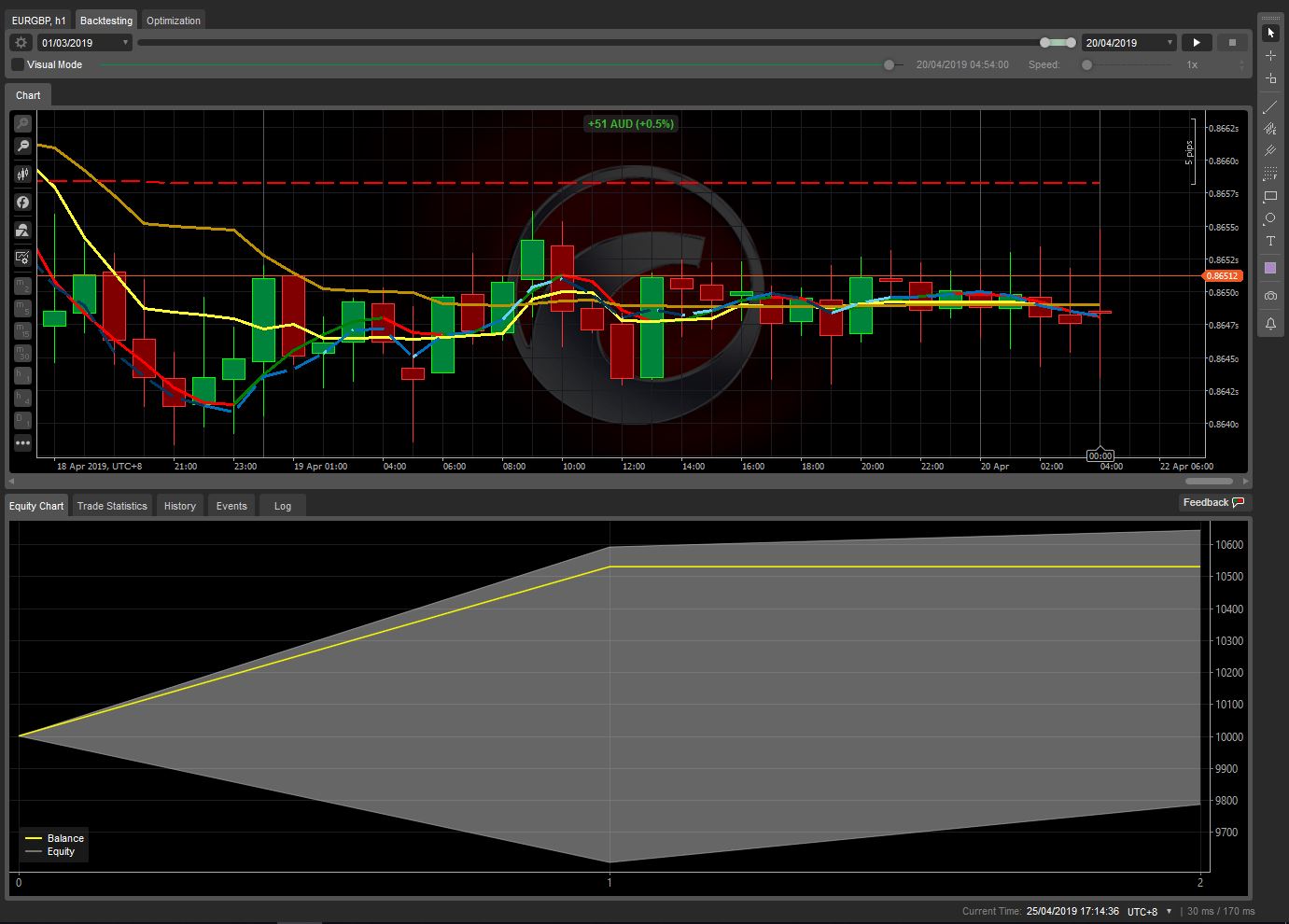Click the visual mode progress slider handle
The height and width of the screenshot is (924, 1289).
[889, 64]
